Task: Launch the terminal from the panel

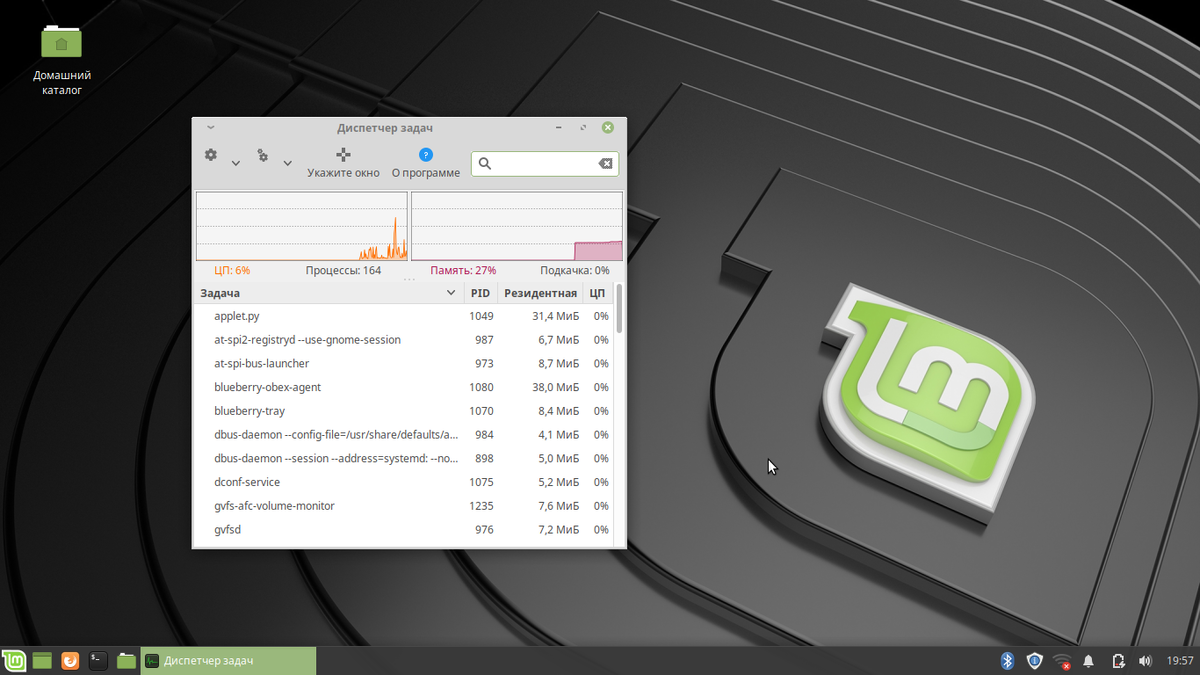Action: (97, 660)
